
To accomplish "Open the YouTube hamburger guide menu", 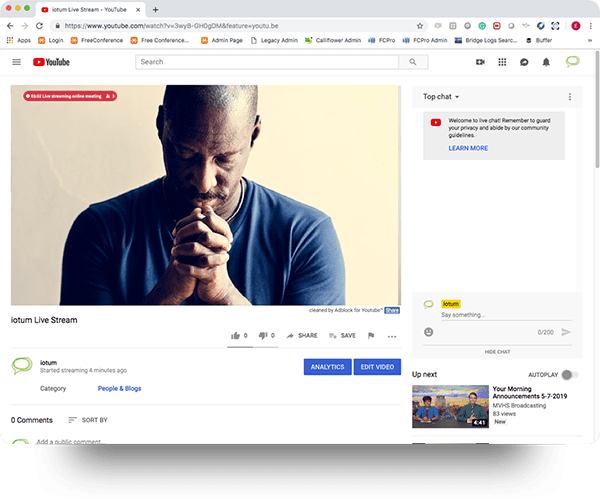I will pyautogui.click(x=16, y=62).
